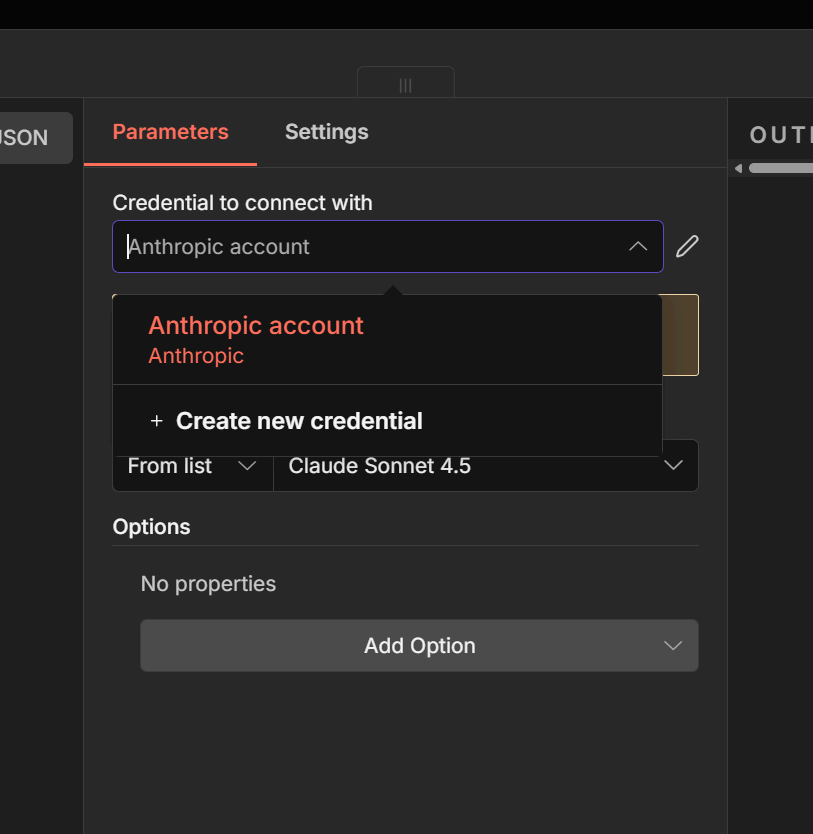This screenshot has height=834, width=813.
Task: Expand the From list mode selector
Action: point(192,466)
